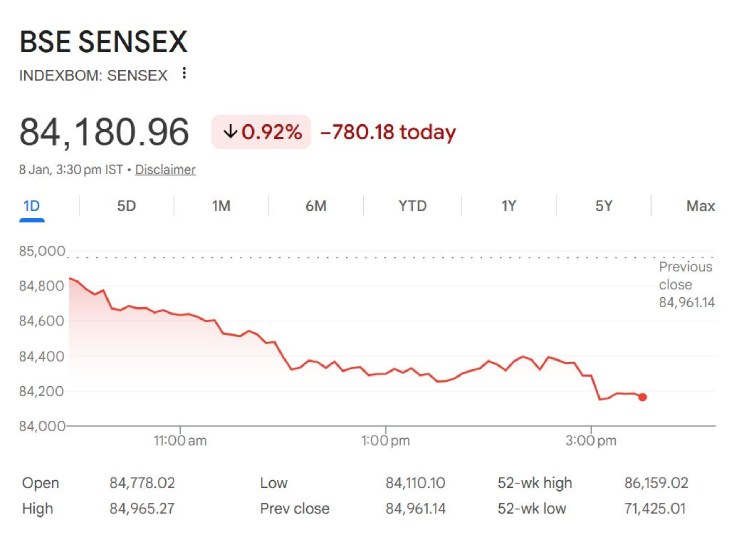Select the 6M time range
The width and height of the screenshot is (730, 548).
coord(316,206)
